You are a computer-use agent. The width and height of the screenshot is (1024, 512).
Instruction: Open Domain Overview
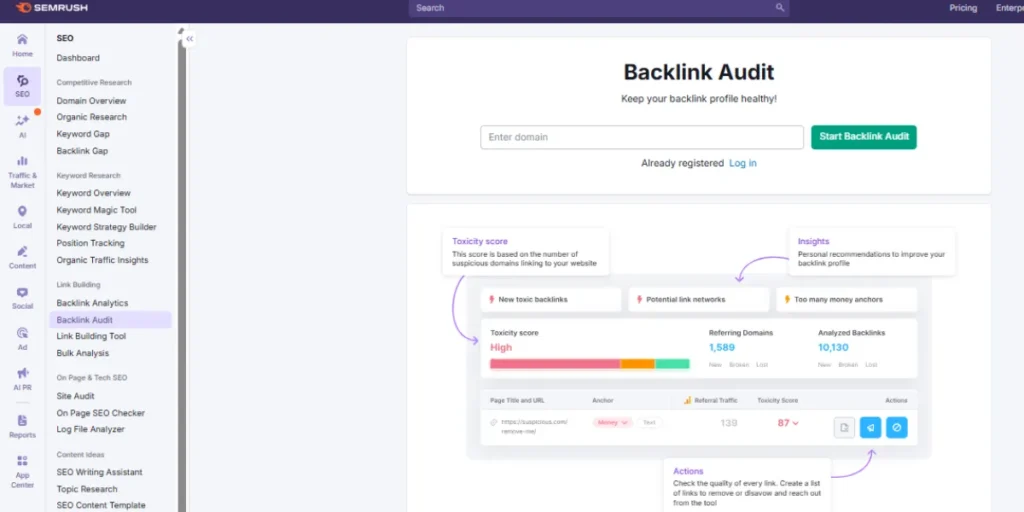pyautogui.click(x=91, y=101)
